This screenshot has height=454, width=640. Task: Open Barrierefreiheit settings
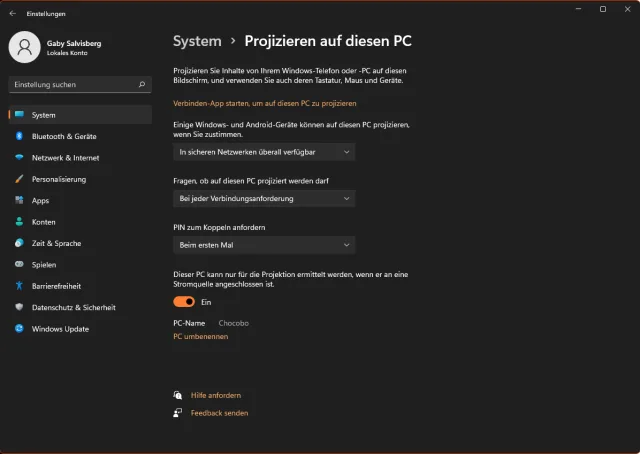coord(80,286)
